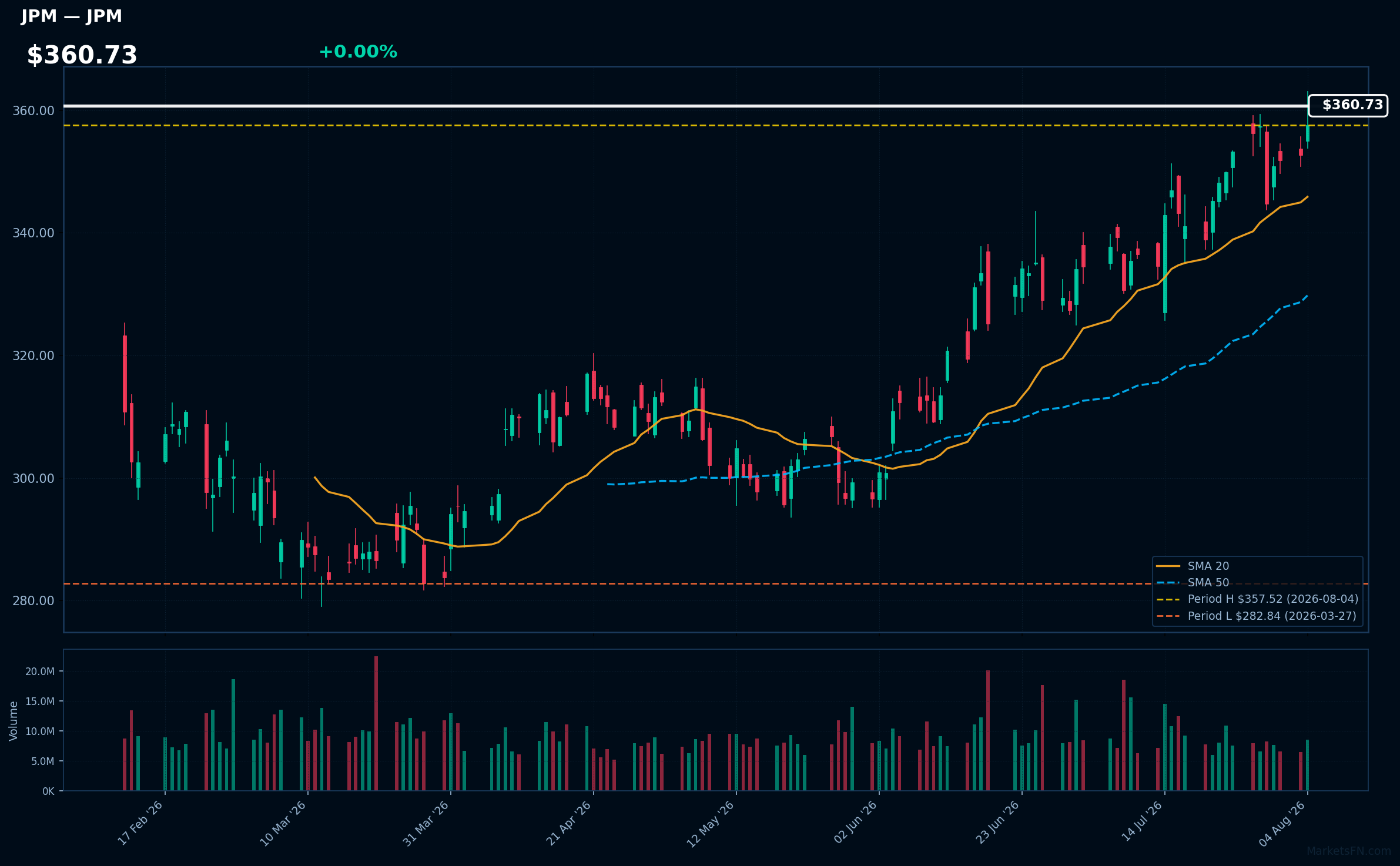Image resolution: width=1400 pixels, height=866 pixels.
Task: Click the tallest red volume bar in March
Action: [376, 723]
